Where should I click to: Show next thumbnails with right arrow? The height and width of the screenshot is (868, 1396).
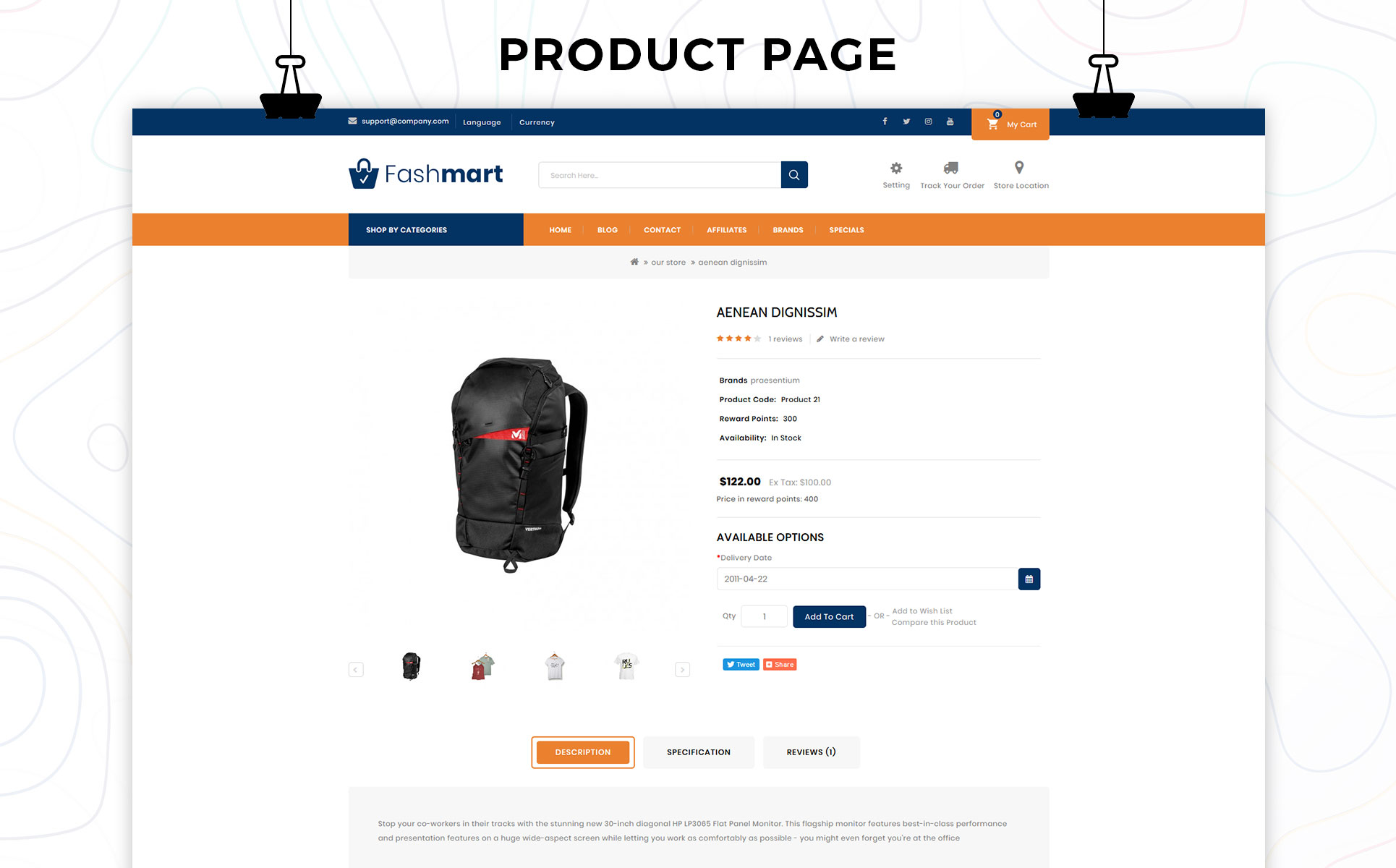[x=682, y=670]
